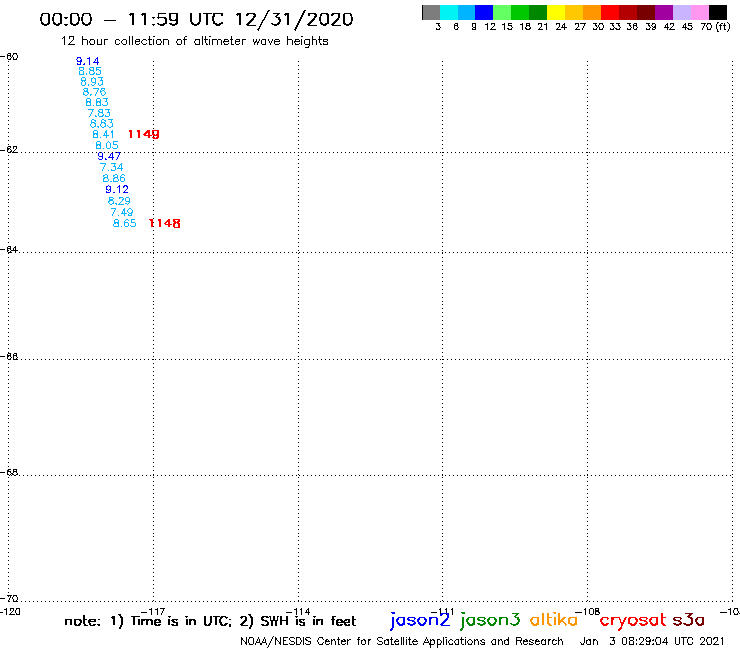
Task: Select the -64 latitude axis label
Action: point(9,249)
